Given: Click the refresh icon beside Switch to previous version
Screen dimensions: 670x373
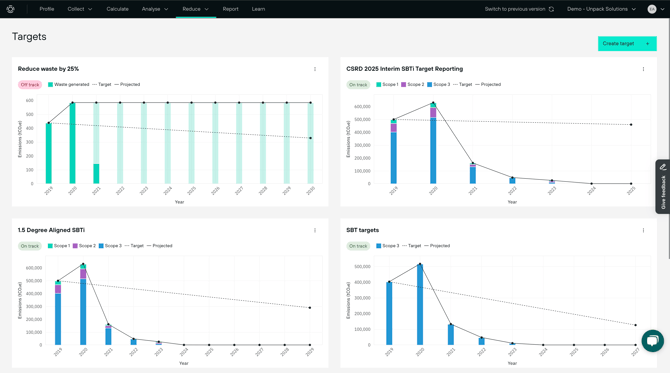Looking at the screenshot, I should 551,9.
